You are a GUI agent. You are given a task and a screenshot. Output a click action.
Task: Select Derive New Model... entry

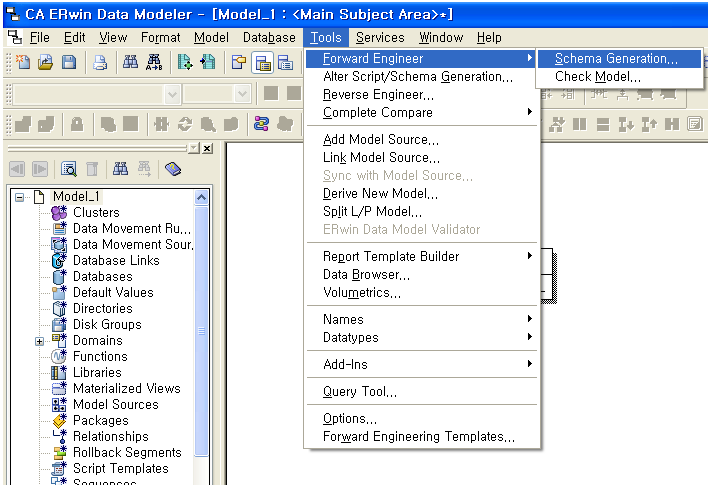pyautogui.click(x=421, y=193)
